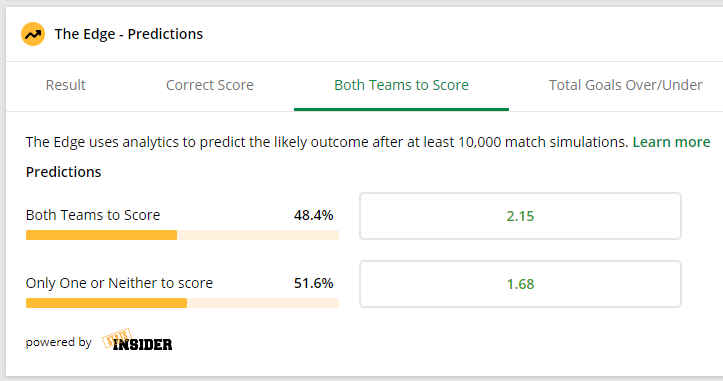Click the yellow trending arrow icon
723x381 pixels.
(x=33, y=34)
